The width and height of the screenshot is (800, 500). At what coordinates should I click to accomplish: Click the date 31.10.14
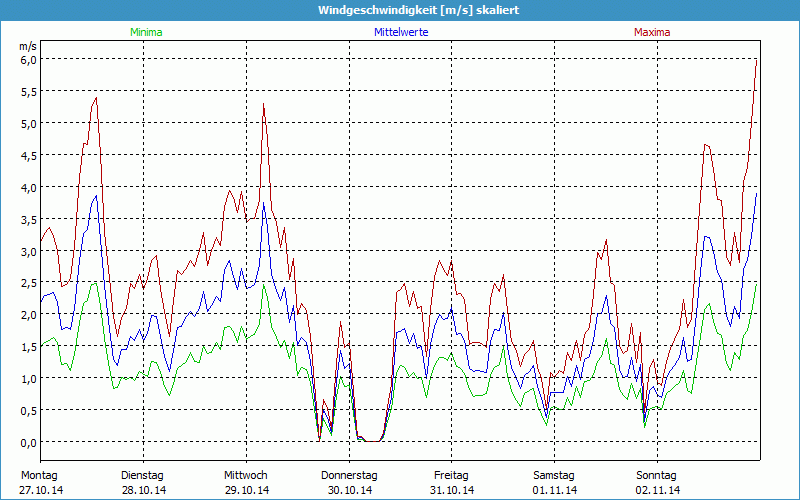point(452,490)
